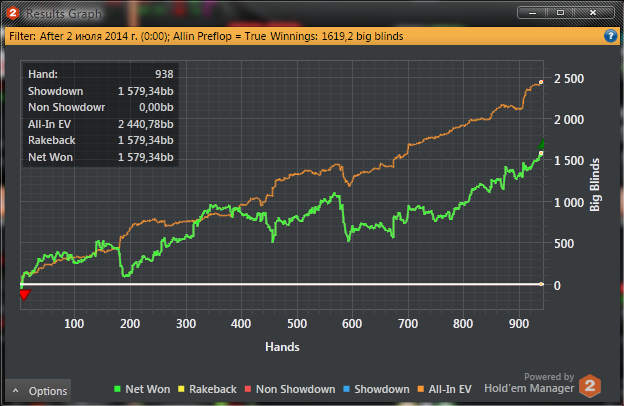The height and width of the screenshot is (406, 624).
Task: Click the Results Graph app icon in title bar
Action: [13, 13]
